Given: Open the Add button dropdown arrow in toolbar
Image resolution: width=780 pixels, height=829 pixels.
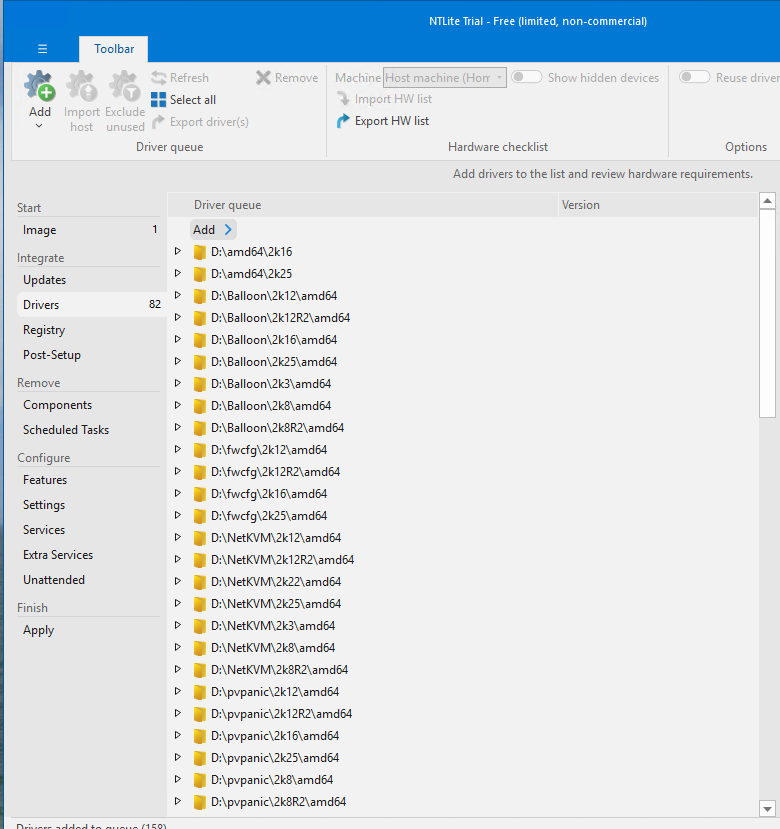Looking at the screenshot, I should (x=39, y=126).
